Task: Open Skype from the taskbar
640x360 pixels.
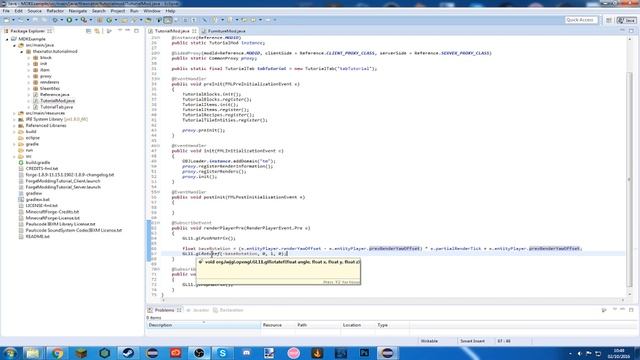Action: pos(222,353)
